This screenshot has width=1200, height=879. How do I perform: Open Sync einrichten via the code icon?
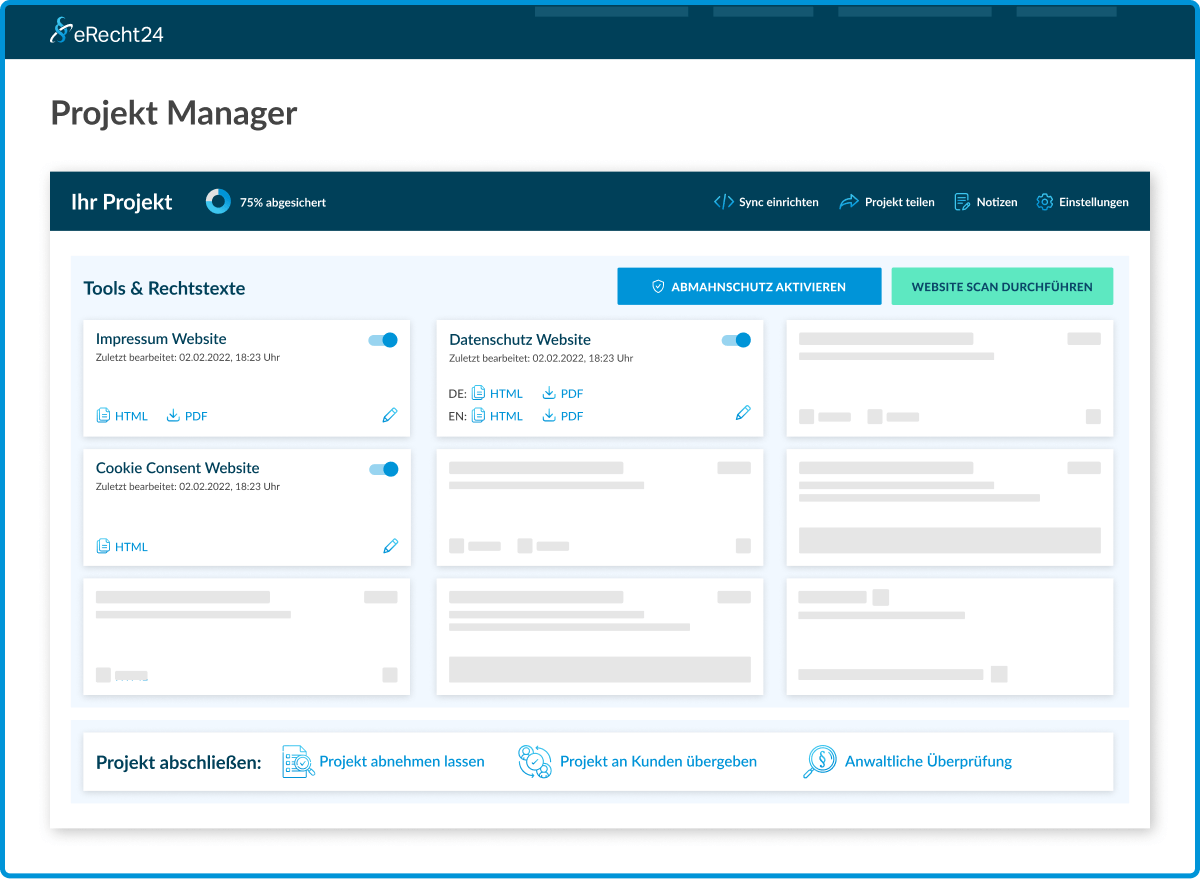(x=725, y=201)
